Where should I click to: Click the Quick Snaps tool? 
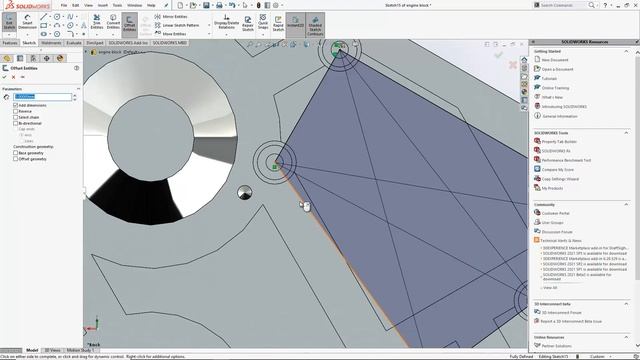(263, 22)
